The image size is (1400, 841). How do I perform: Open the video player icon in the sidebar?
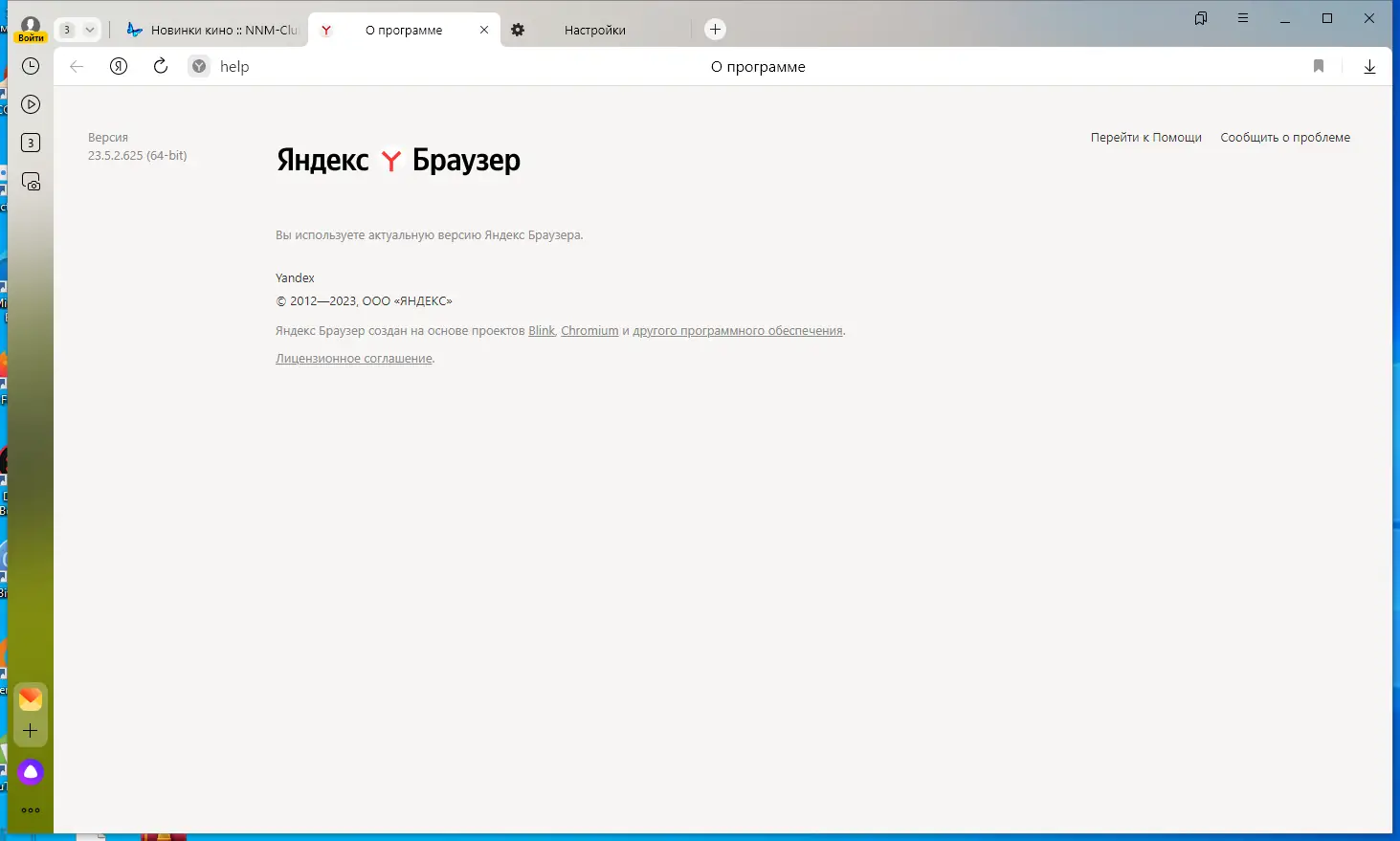(30, 104)
